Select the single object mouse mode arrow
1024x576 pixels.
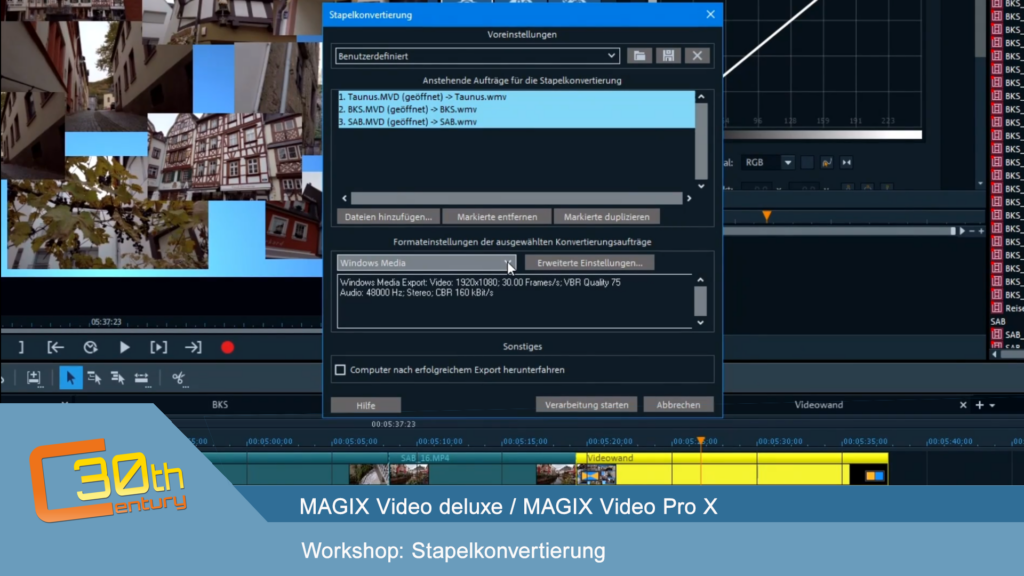(71, 377)
